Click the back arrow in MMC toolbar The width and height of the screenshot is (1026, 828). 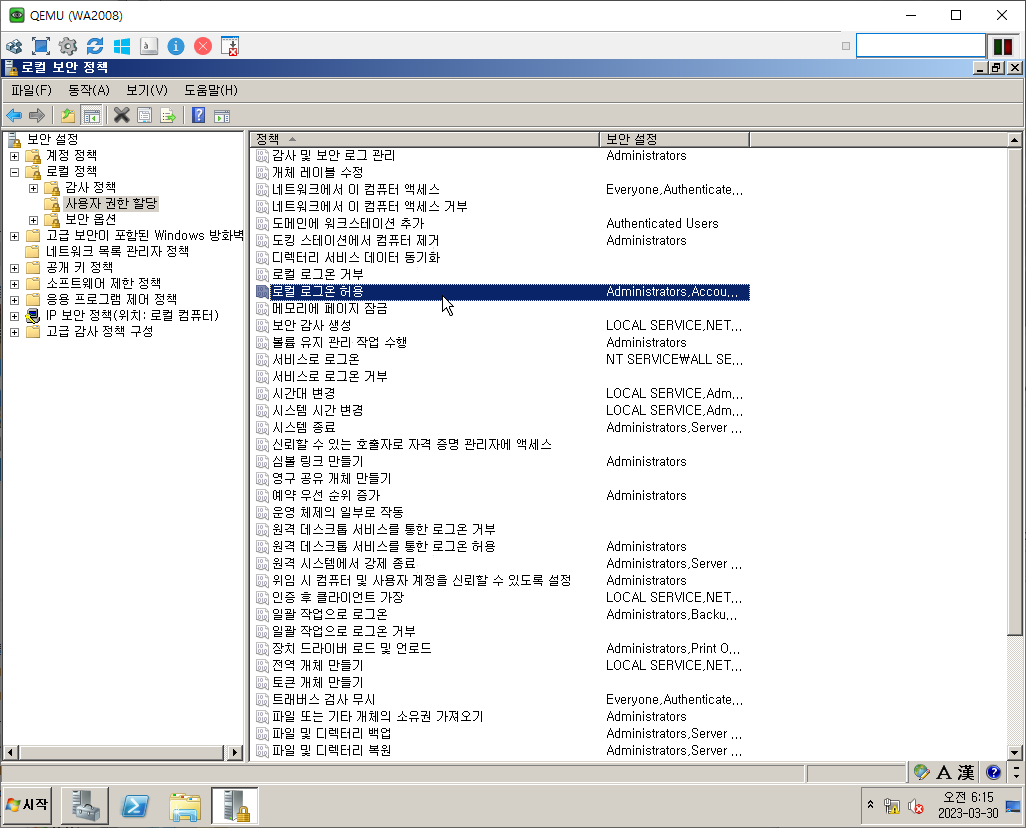tap(14, 116)
